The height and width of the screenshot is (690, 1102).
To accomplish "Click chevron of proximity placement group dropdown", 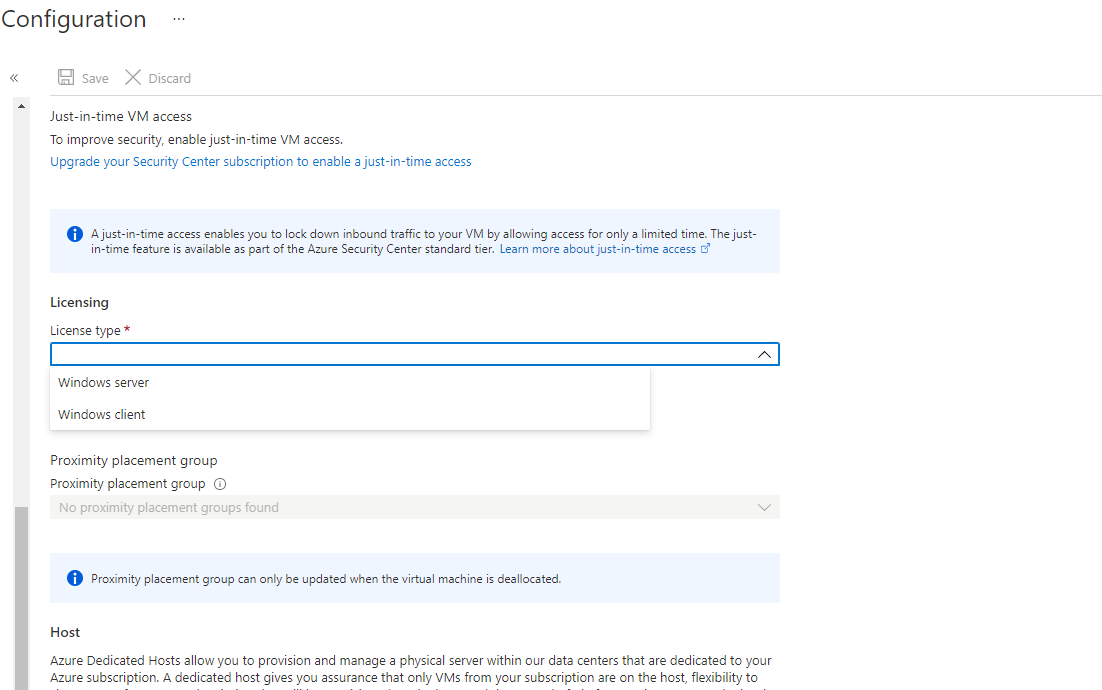I will (764, 507).
